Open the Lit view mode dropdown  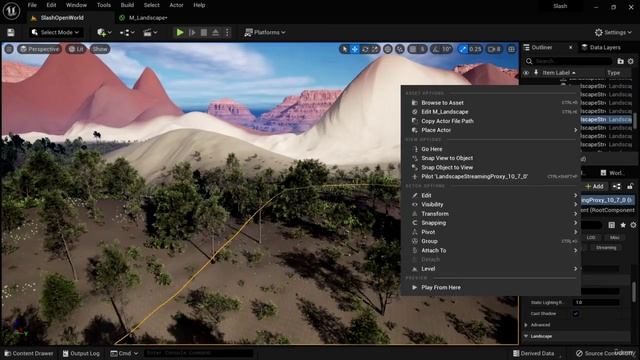[76, 49]
